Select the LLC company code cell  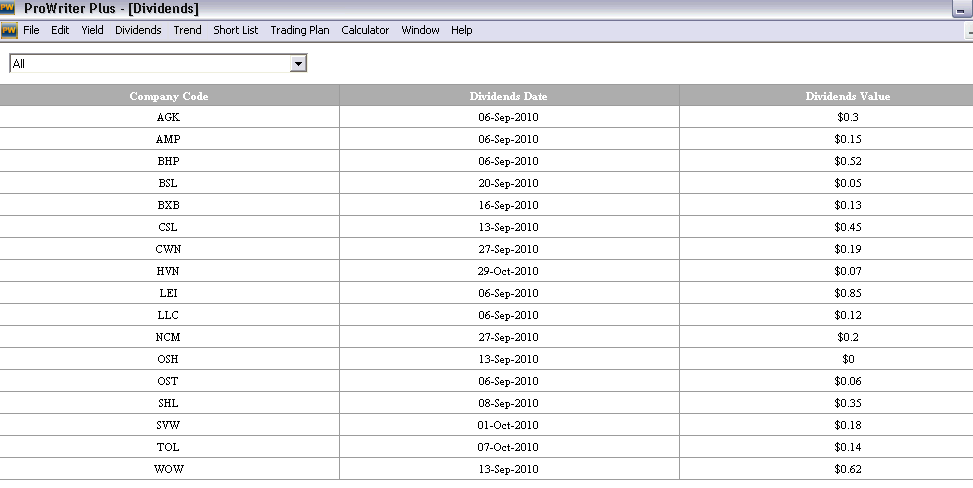(x=169, y=315)
